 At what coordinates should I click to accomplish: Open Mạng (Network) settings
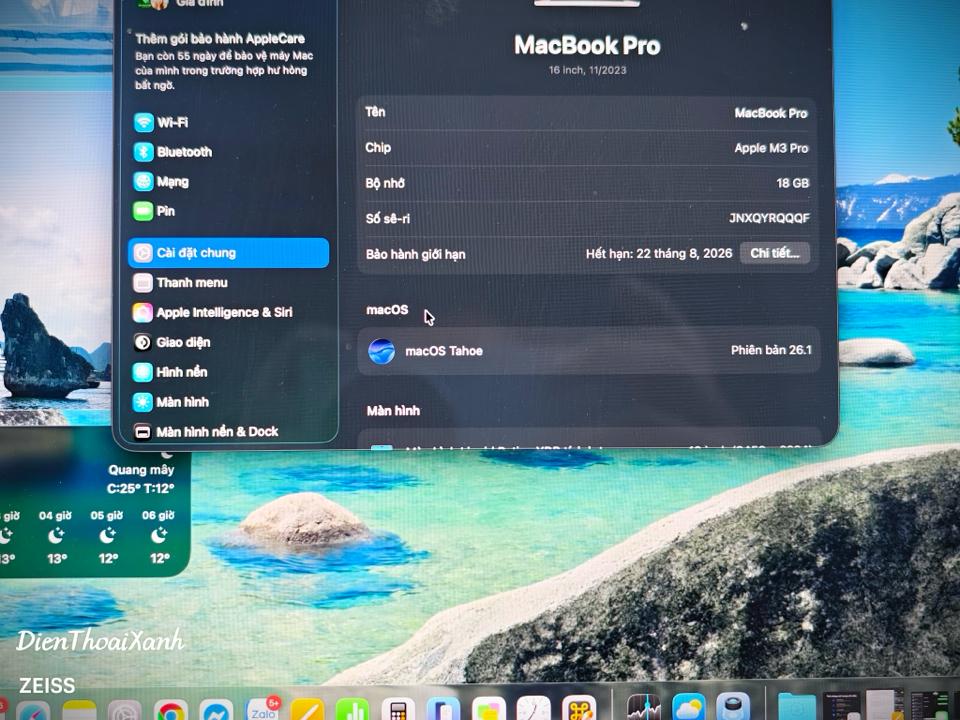tap(142, 181)
